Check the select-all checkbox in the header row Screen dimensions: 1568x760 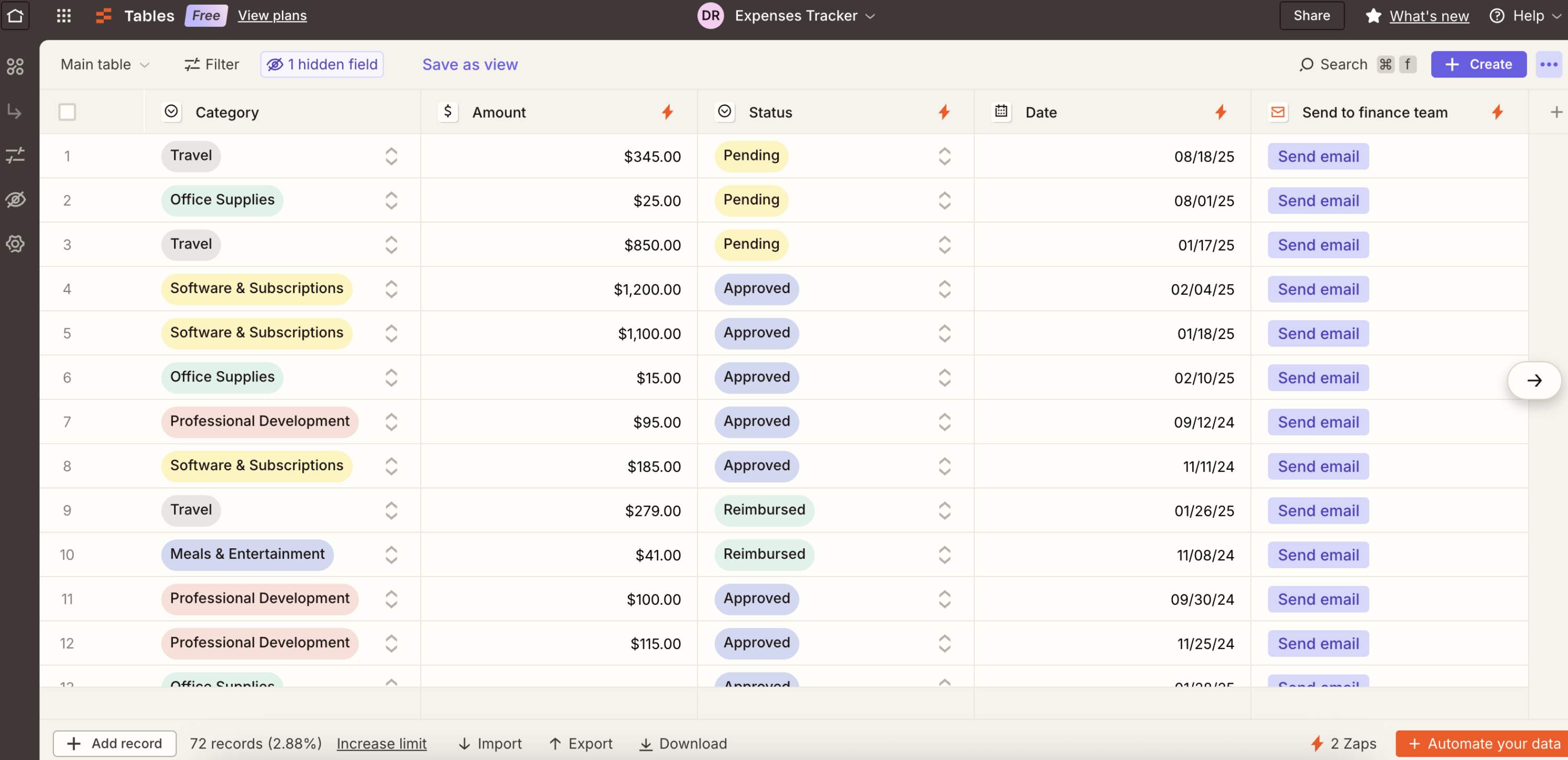tap(67, 112)
